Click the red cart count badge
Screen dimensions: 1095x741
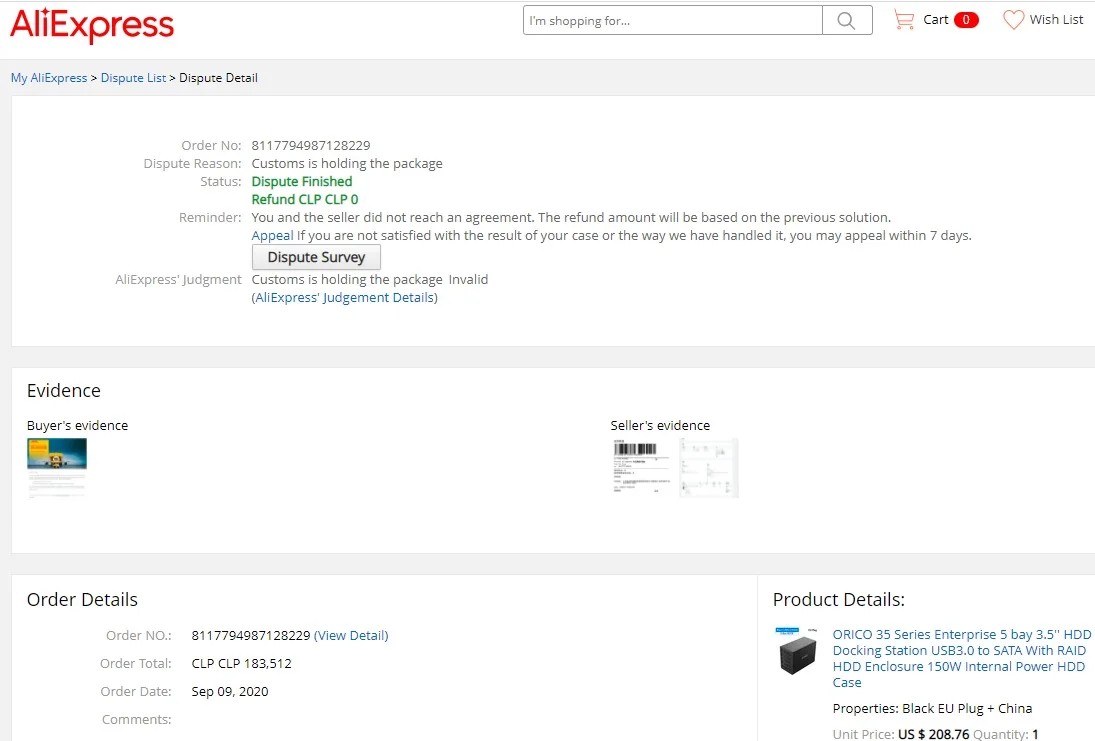click(966, 20)
